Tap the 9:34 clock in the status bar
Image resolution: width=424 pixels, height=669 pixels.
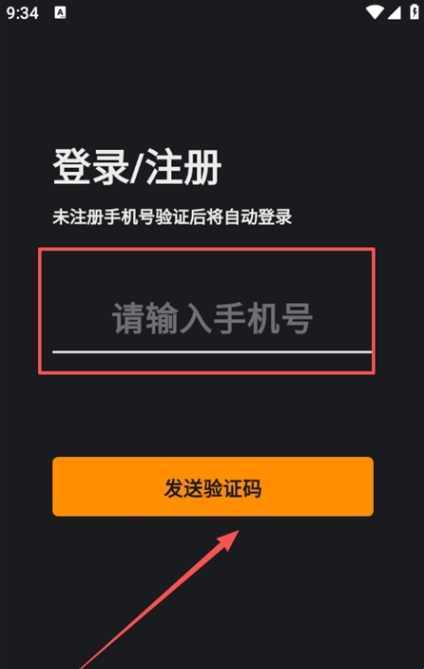pyautogui.click(x=22, y=13)
